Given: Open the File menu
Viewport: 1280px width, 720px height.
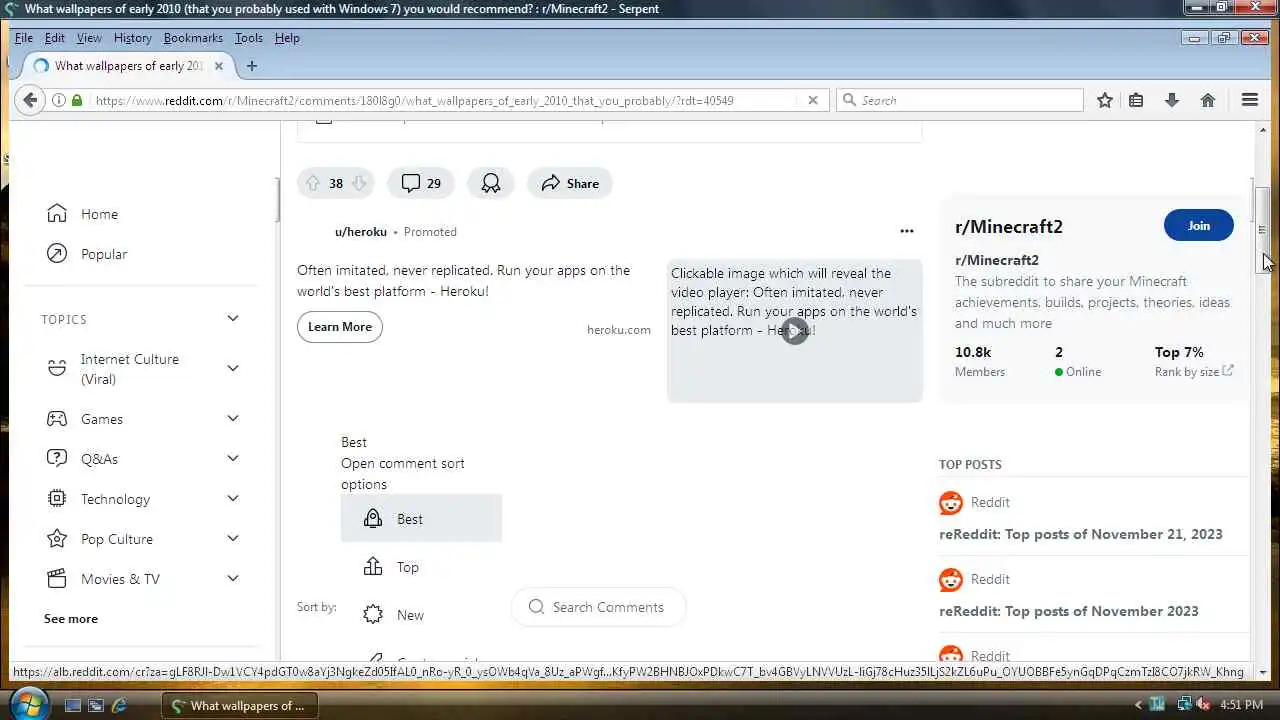Looking at the screenshot, I should pos(24,38).
